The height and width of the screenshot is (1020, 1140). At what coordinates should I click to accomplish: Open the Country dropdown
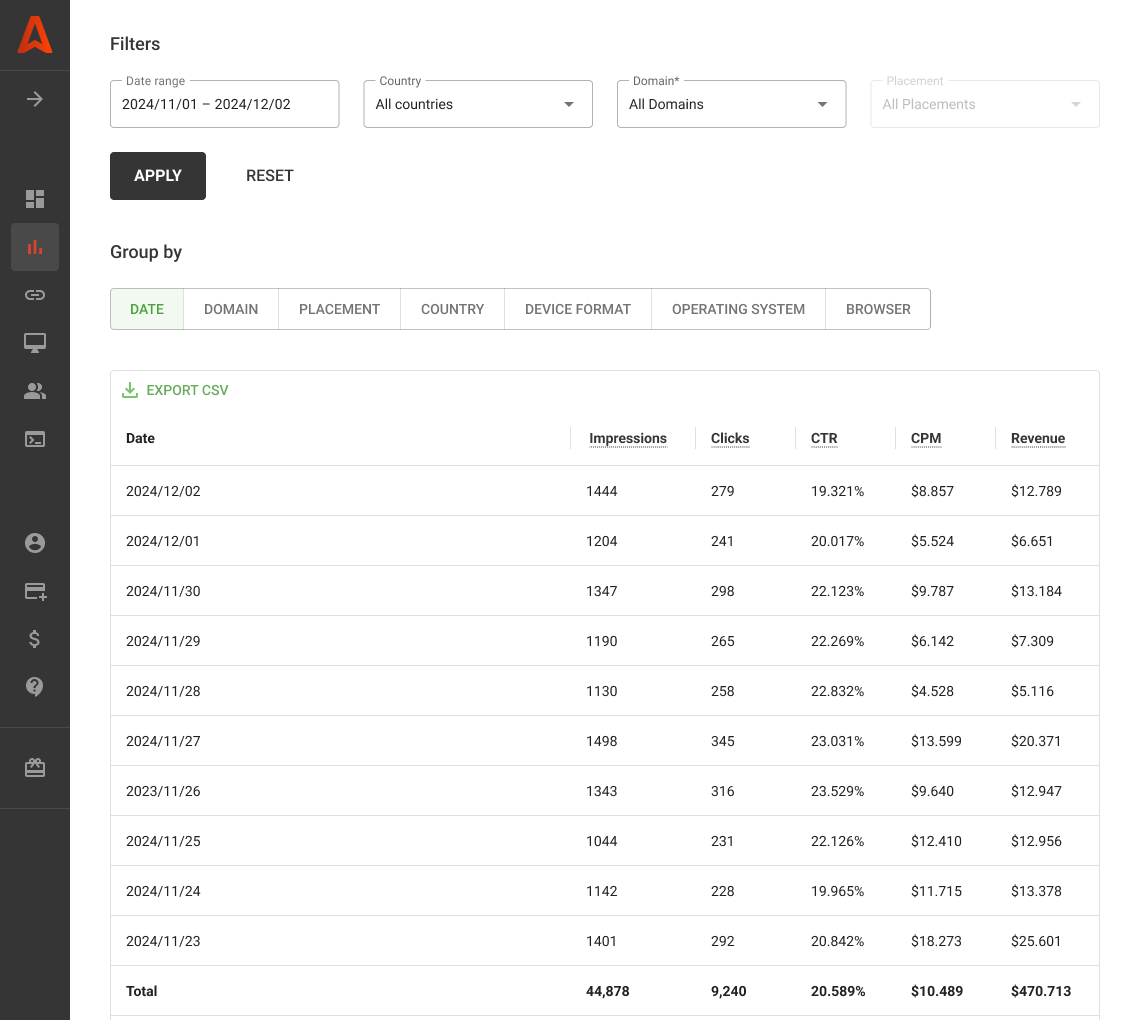coord(478,104)
